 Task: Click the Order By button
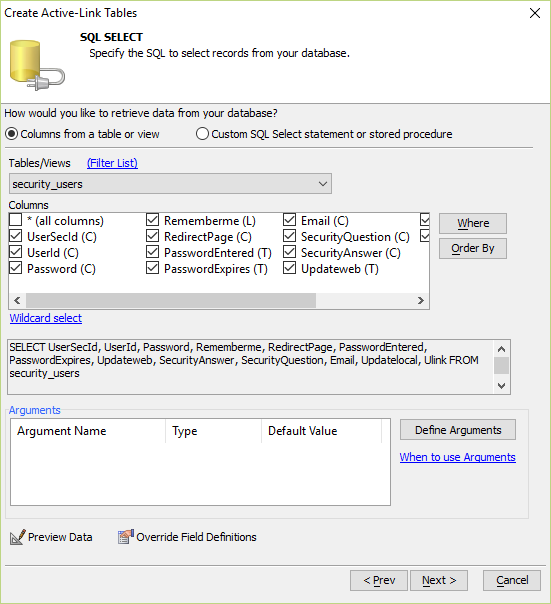(473, 248)
